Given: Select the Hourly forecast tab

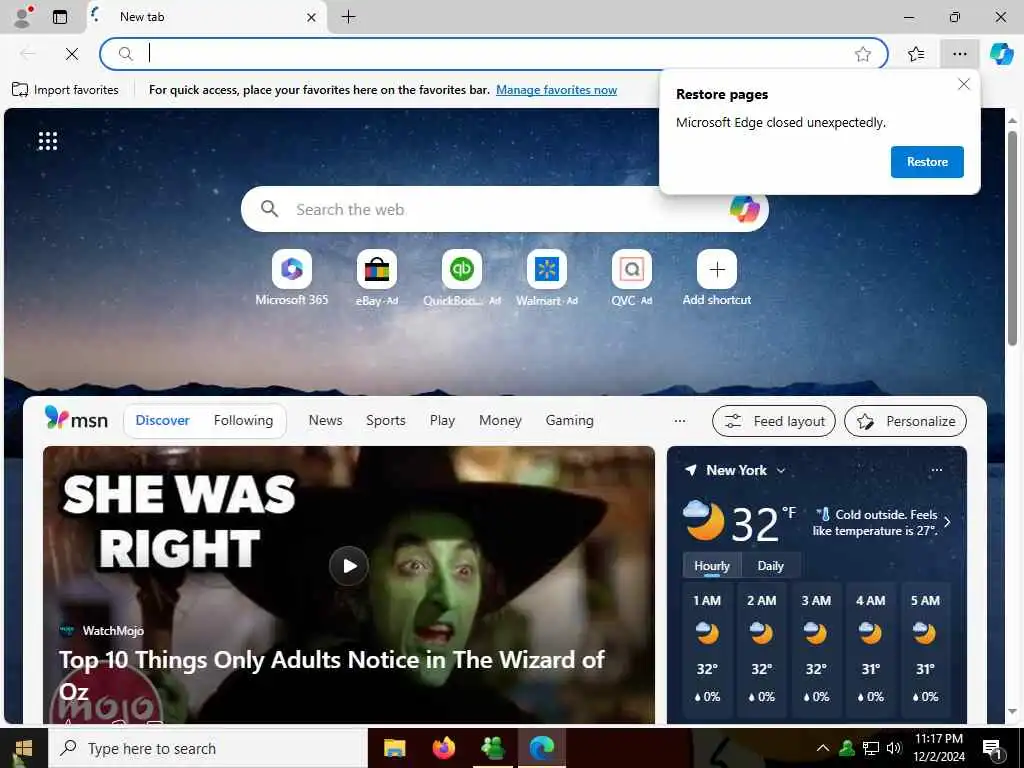Looking at the screenshot, I should (712, 566).
